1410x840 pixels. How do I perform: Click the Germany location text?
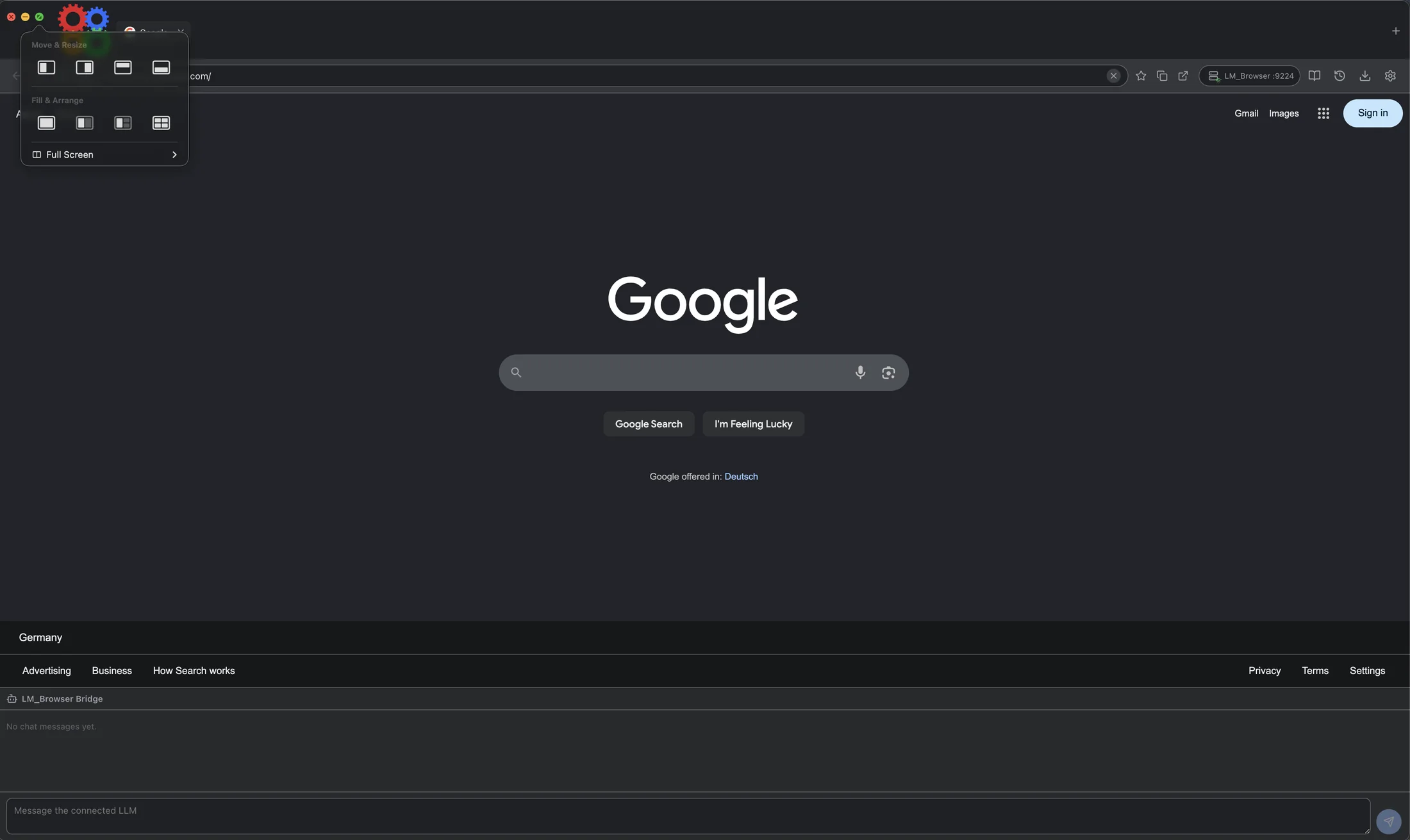point(40,638)
